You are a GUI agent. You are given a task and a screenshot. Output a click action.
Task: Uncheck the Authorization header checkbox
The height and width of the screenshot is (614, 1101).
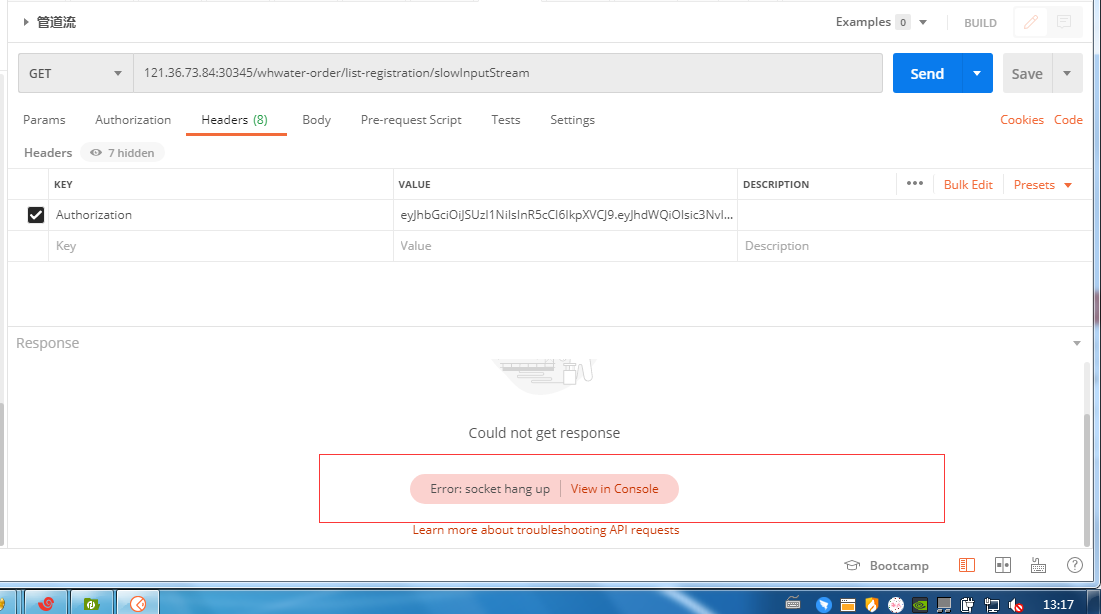(36, 214)
